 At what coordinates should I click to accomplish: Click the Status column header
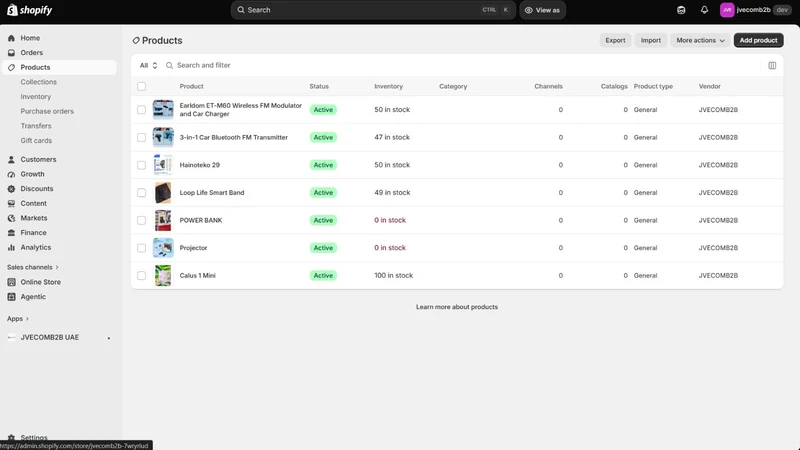click(319, 86)
